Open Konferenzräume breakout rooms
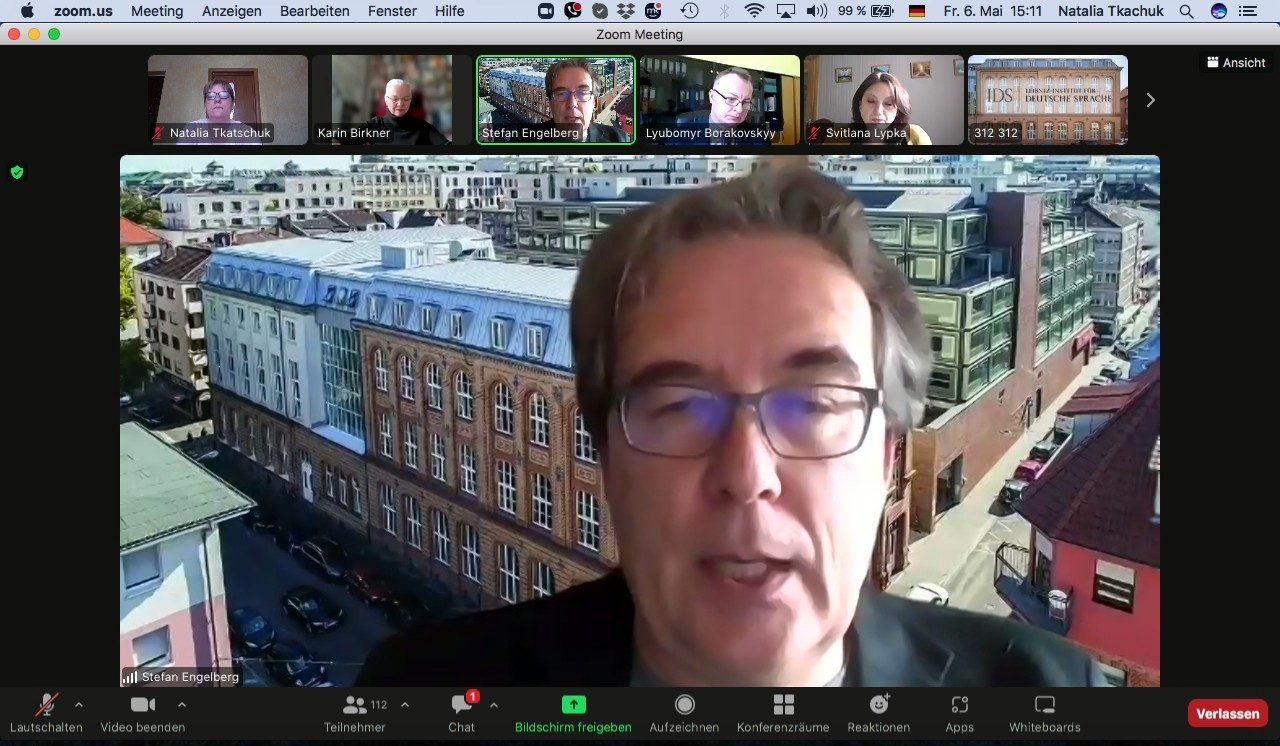 tap(783, 714)
